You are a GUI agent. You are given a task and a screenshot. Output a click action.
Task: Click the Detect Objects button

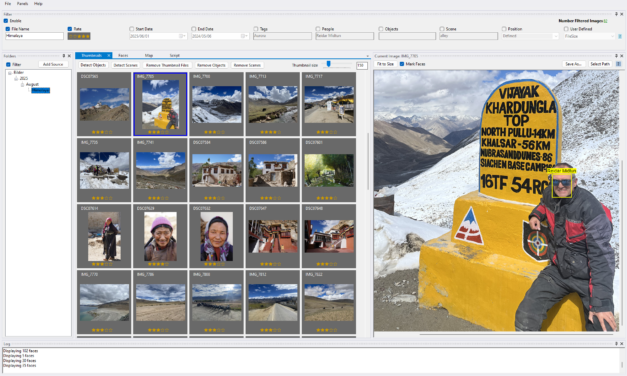[93, 65]
